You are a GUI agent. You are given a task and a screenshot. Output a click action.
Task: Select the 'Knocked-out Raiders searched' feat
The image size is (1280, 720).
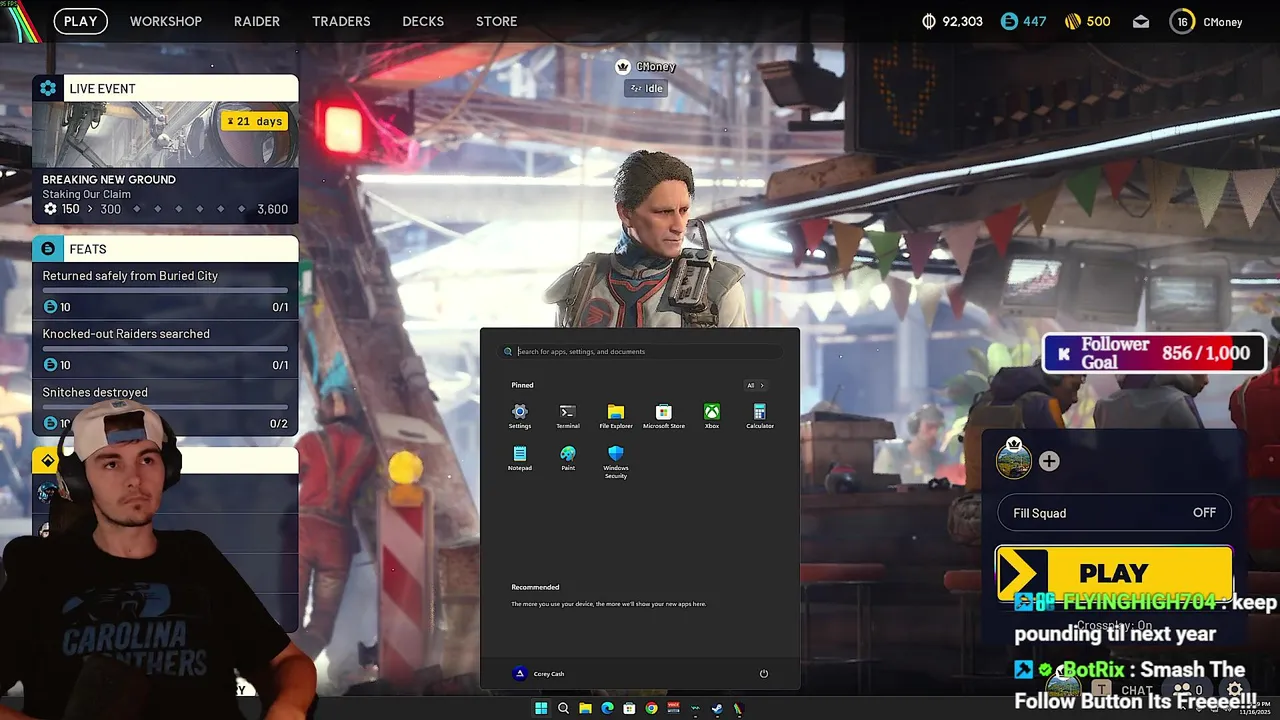pyautogui.click(x=165, y=349)
